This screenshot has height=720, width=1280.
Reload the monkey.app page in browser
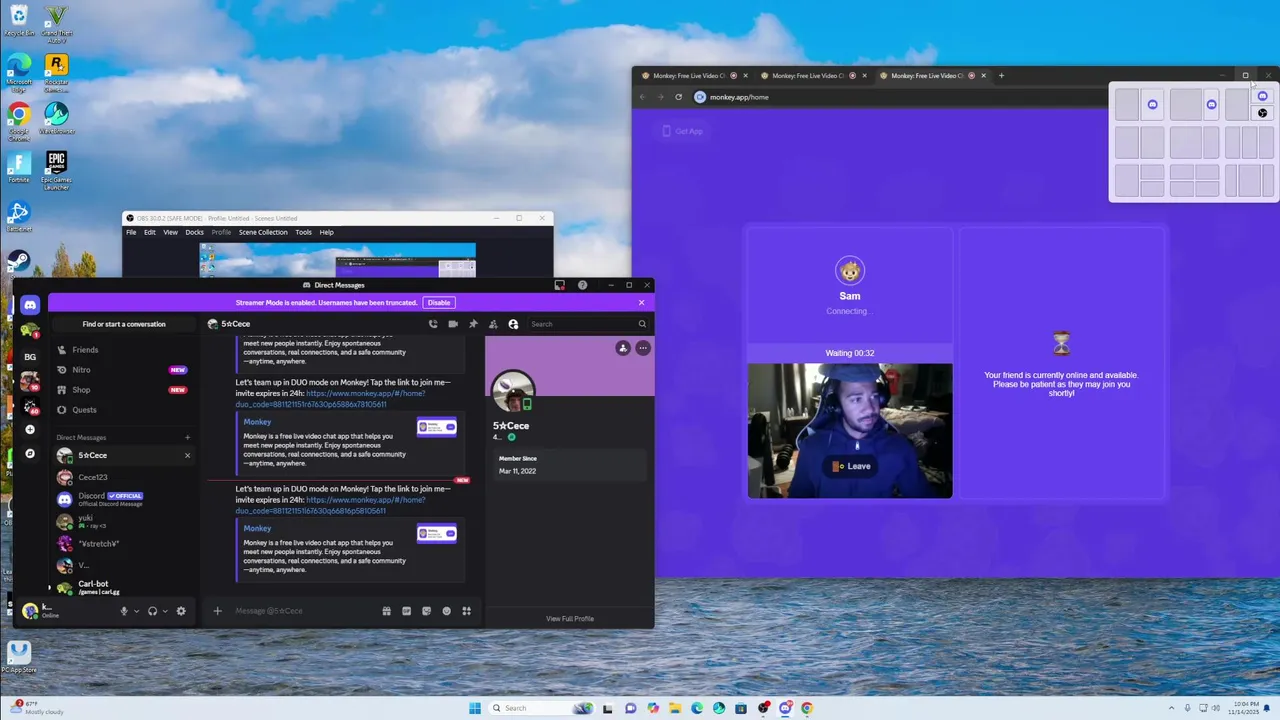click(x=678, y=97)
